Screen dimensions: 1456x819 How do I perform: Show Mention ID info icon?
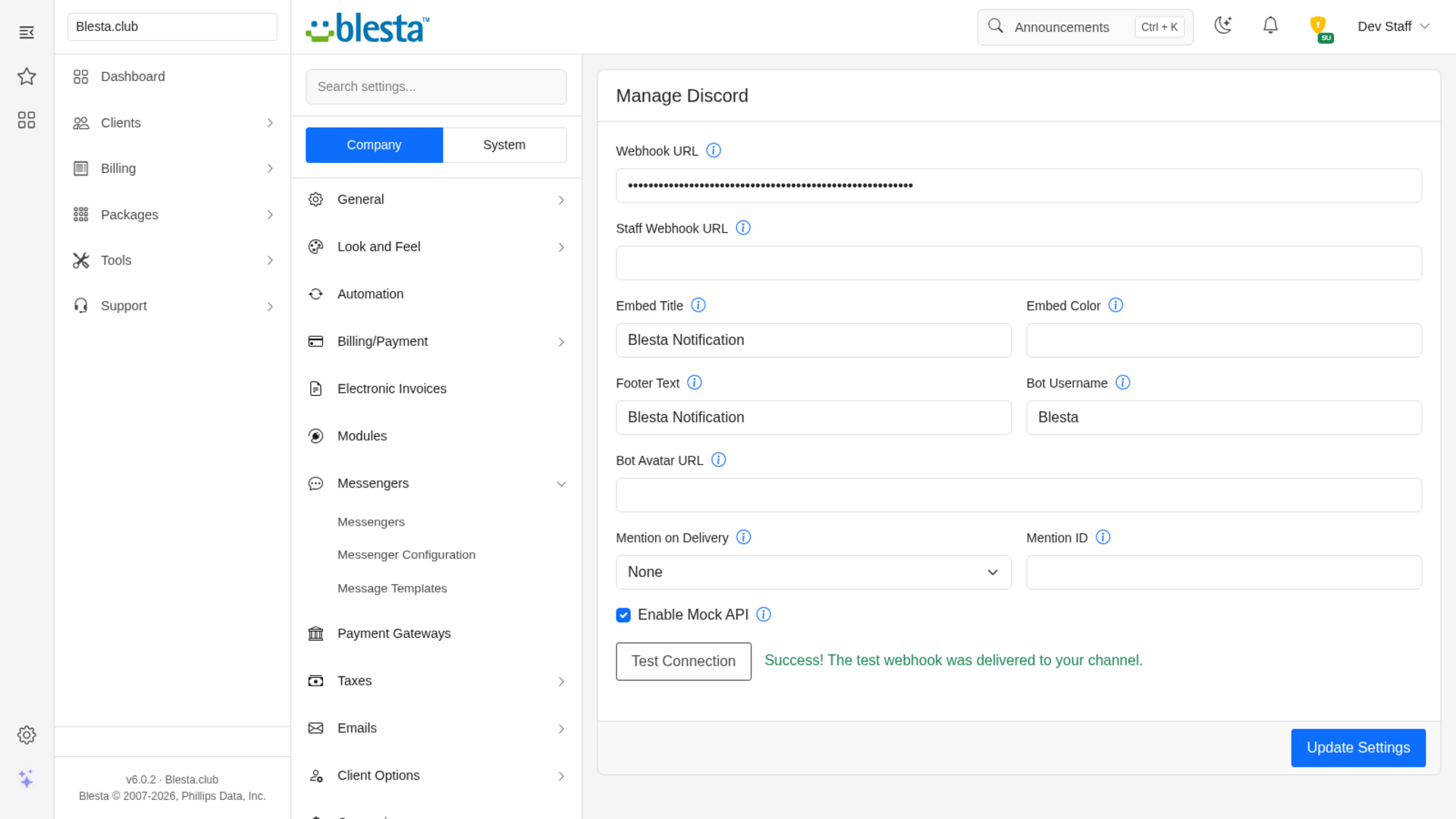click(x=1103, y=537)
